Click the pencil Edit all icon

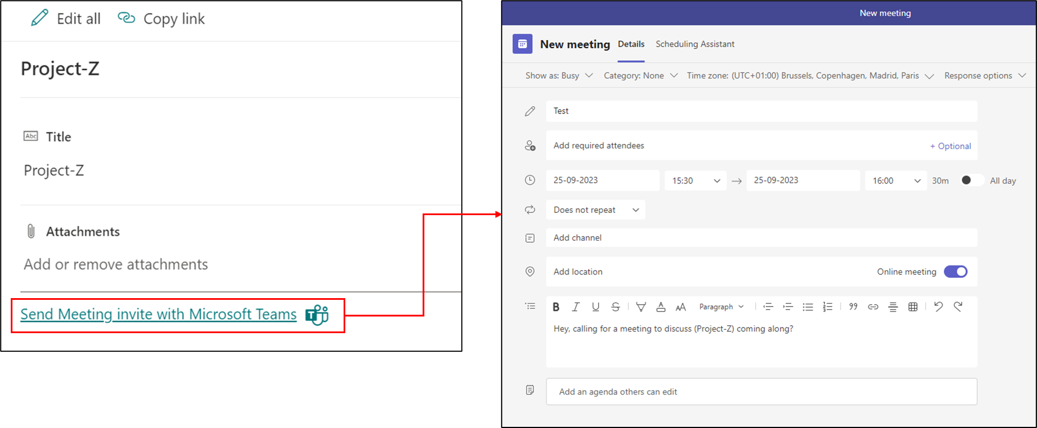click(40, 18)
